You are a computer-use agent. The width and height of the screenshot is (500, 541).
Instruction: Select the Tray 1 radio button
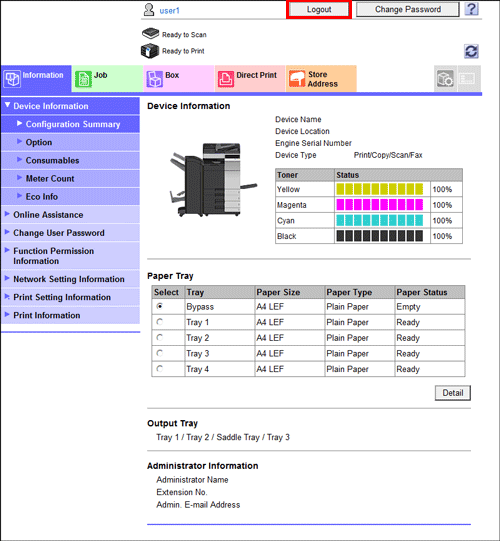[159, 322]
